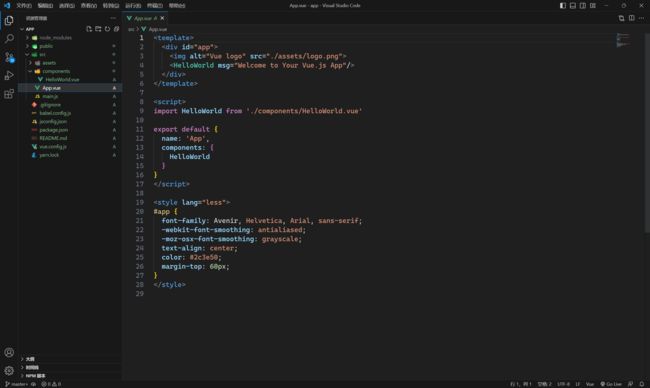Collapse all folders in explorer

[116, 29]
